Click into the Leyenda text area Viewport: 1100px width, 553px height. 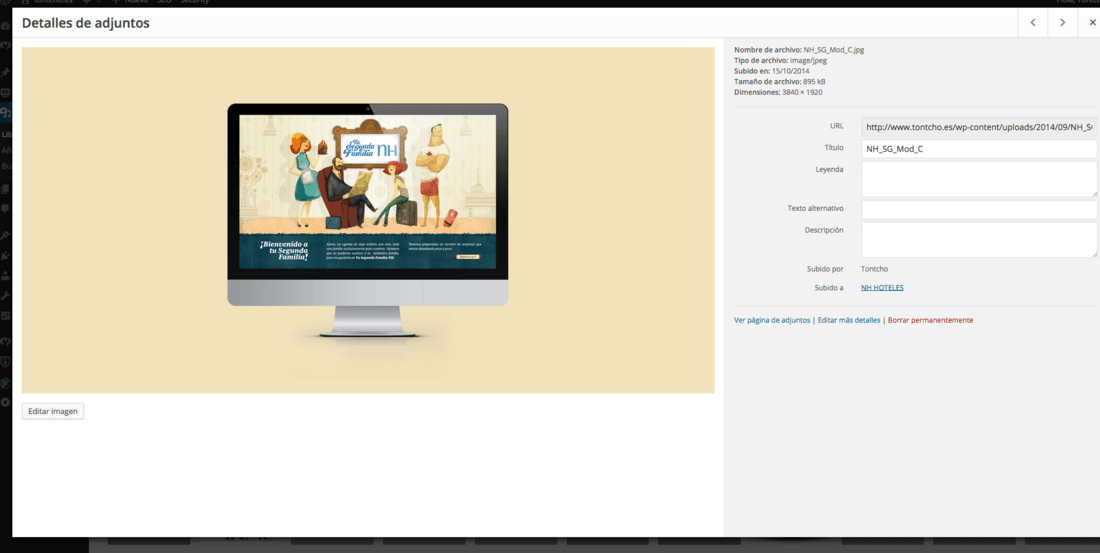(979, 179)
